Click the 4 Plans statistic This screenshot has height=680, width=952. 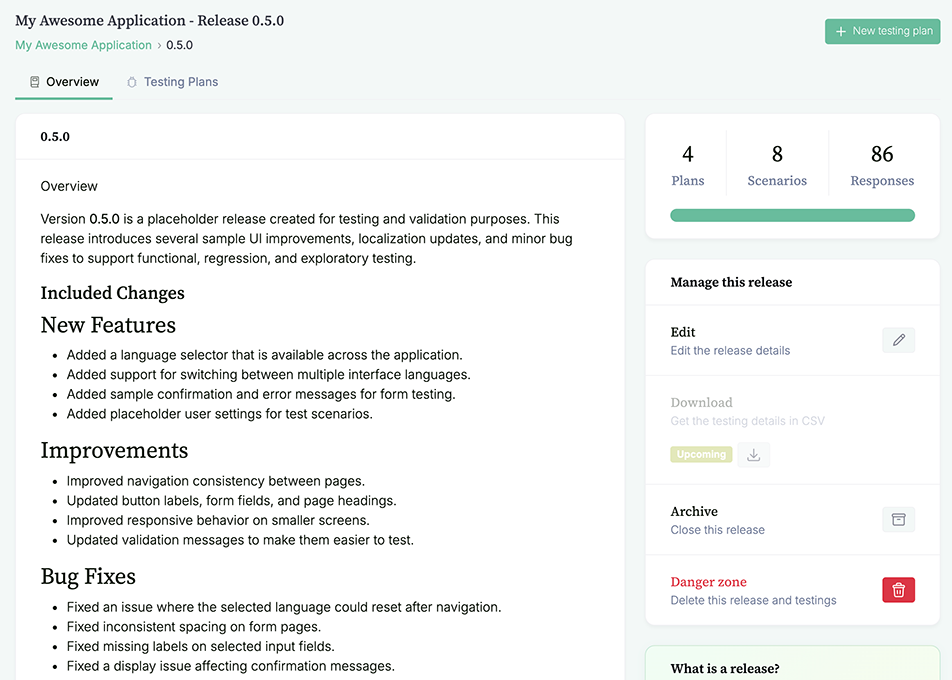point(688,165)
